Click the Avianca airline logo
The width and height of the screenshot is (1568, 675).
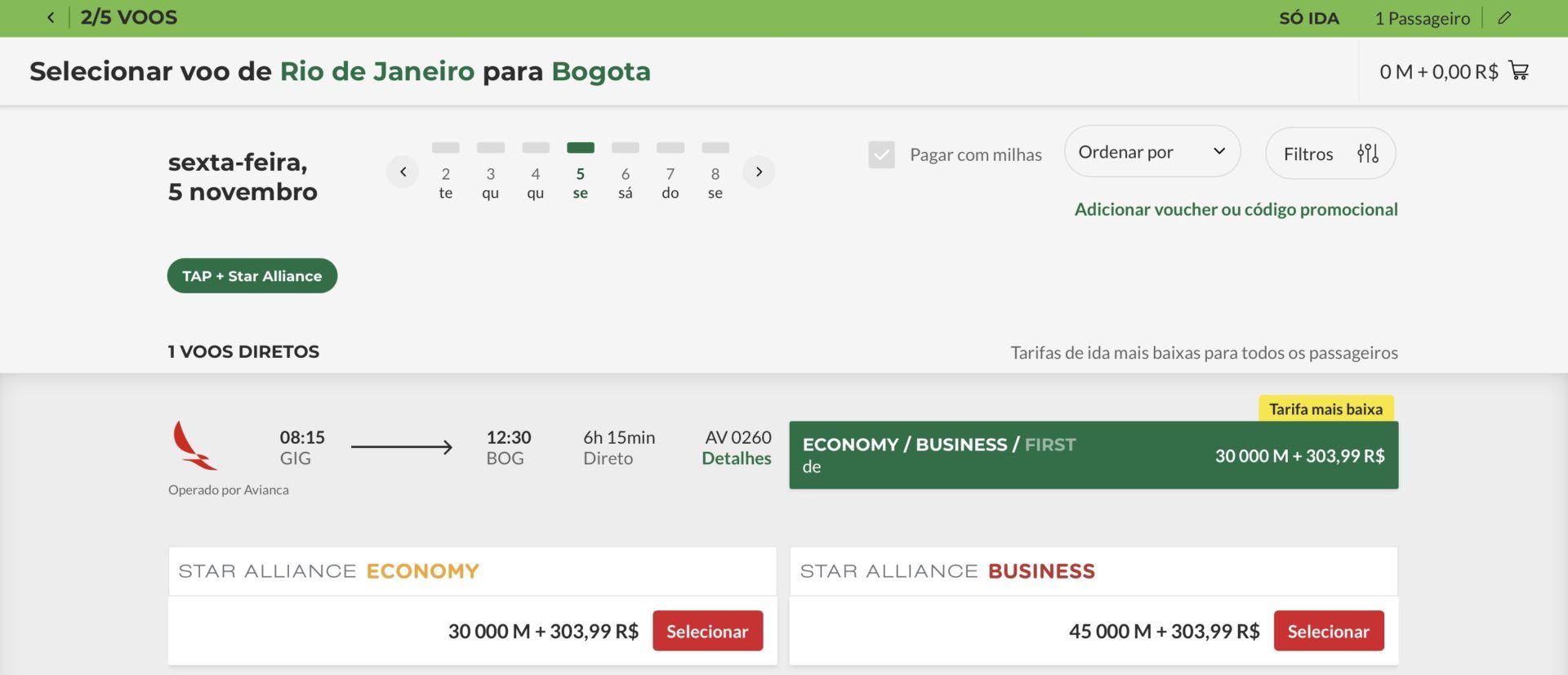pyautogui.click(x=194, y=445)
